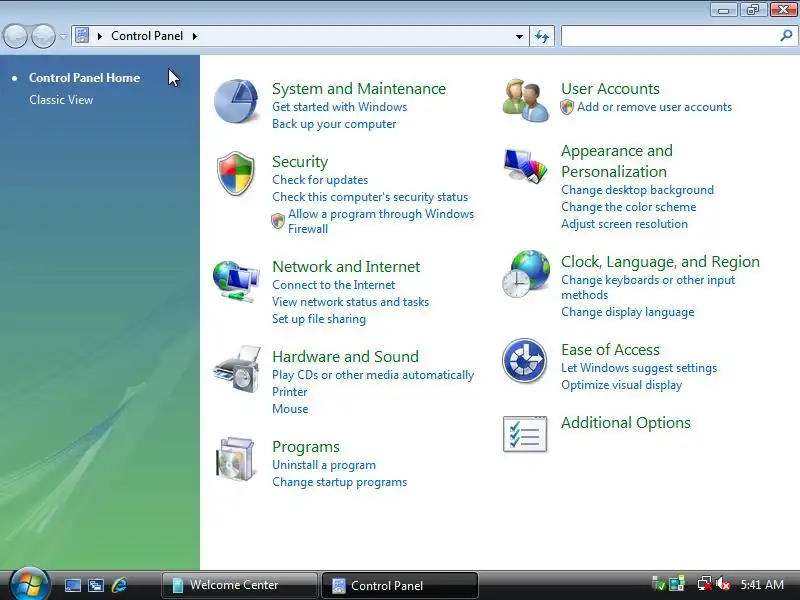Click the network computers tray icon
This screenshot has width=800, height=600.
tap(677, 584)
